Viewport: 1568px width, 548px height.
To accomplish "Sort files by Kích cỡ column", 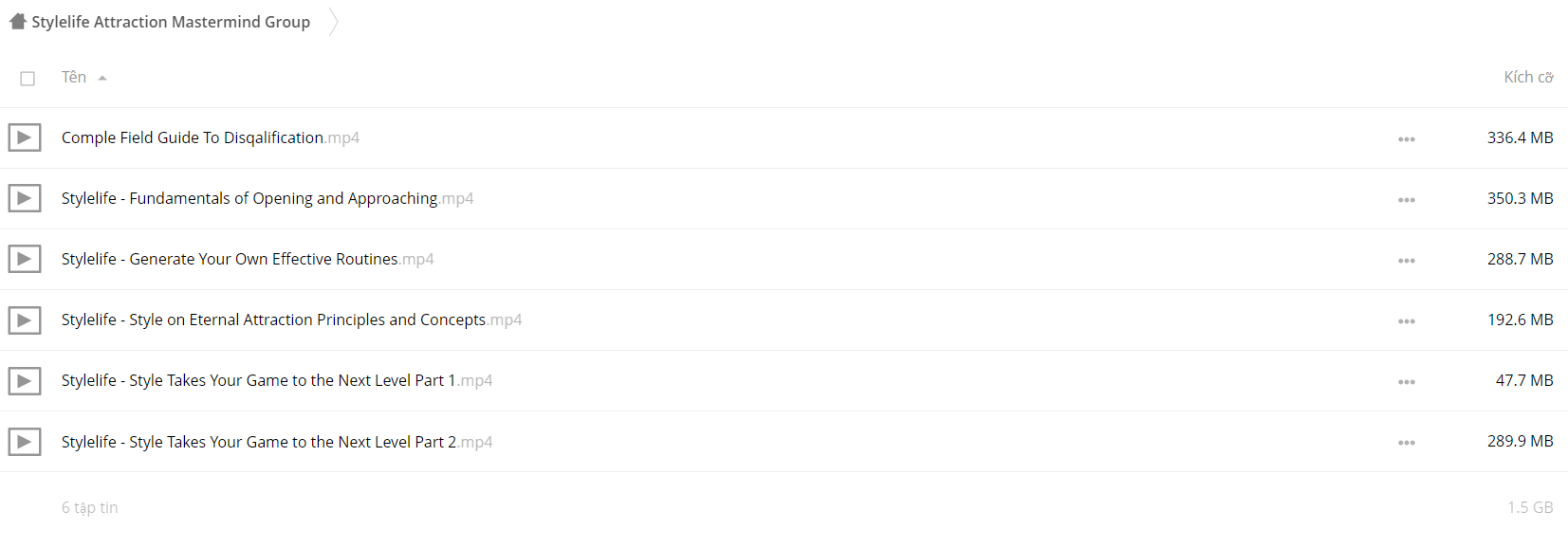I will pyautogui.click(x=1528, y=77).
